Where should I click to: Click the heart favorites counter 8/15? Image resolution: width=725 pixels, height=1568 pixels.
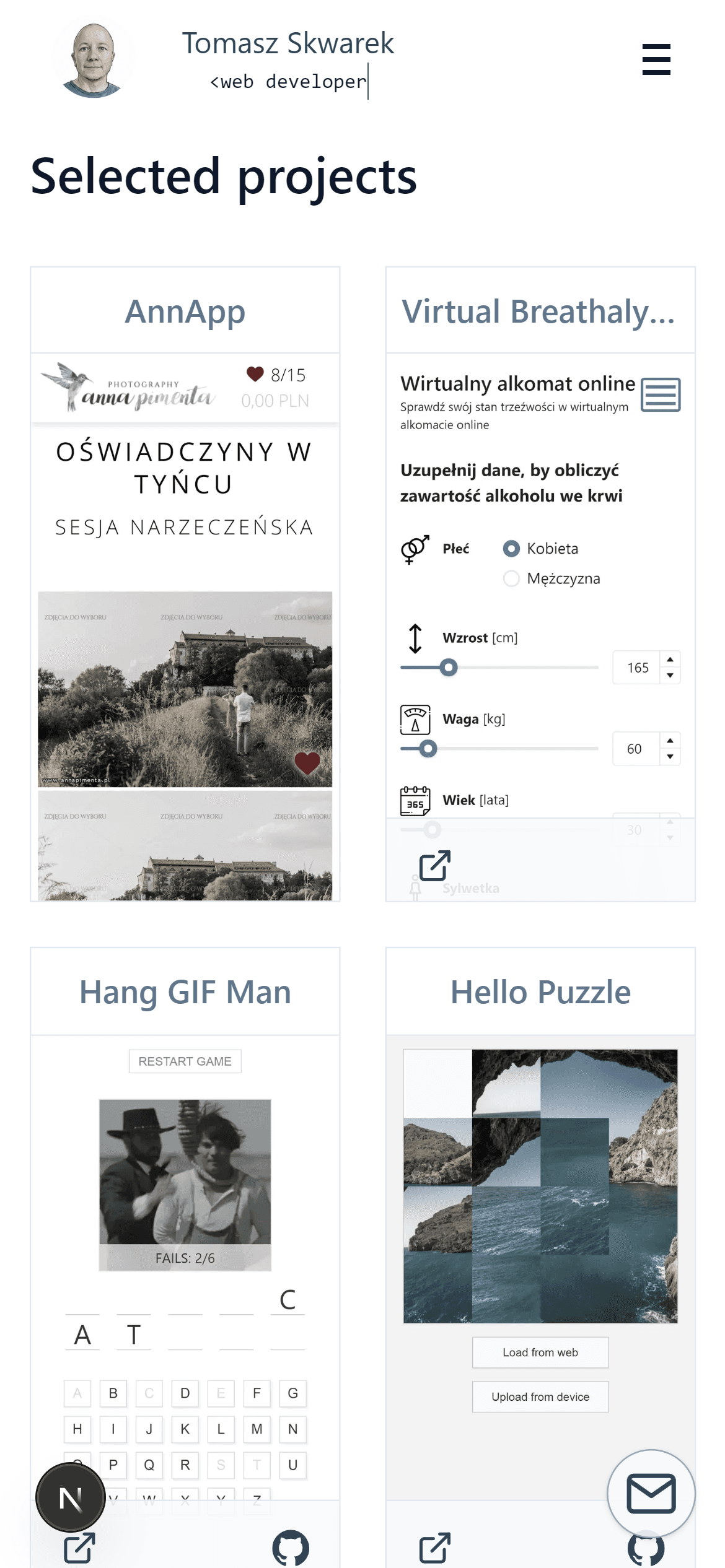[x=276, y=375]
